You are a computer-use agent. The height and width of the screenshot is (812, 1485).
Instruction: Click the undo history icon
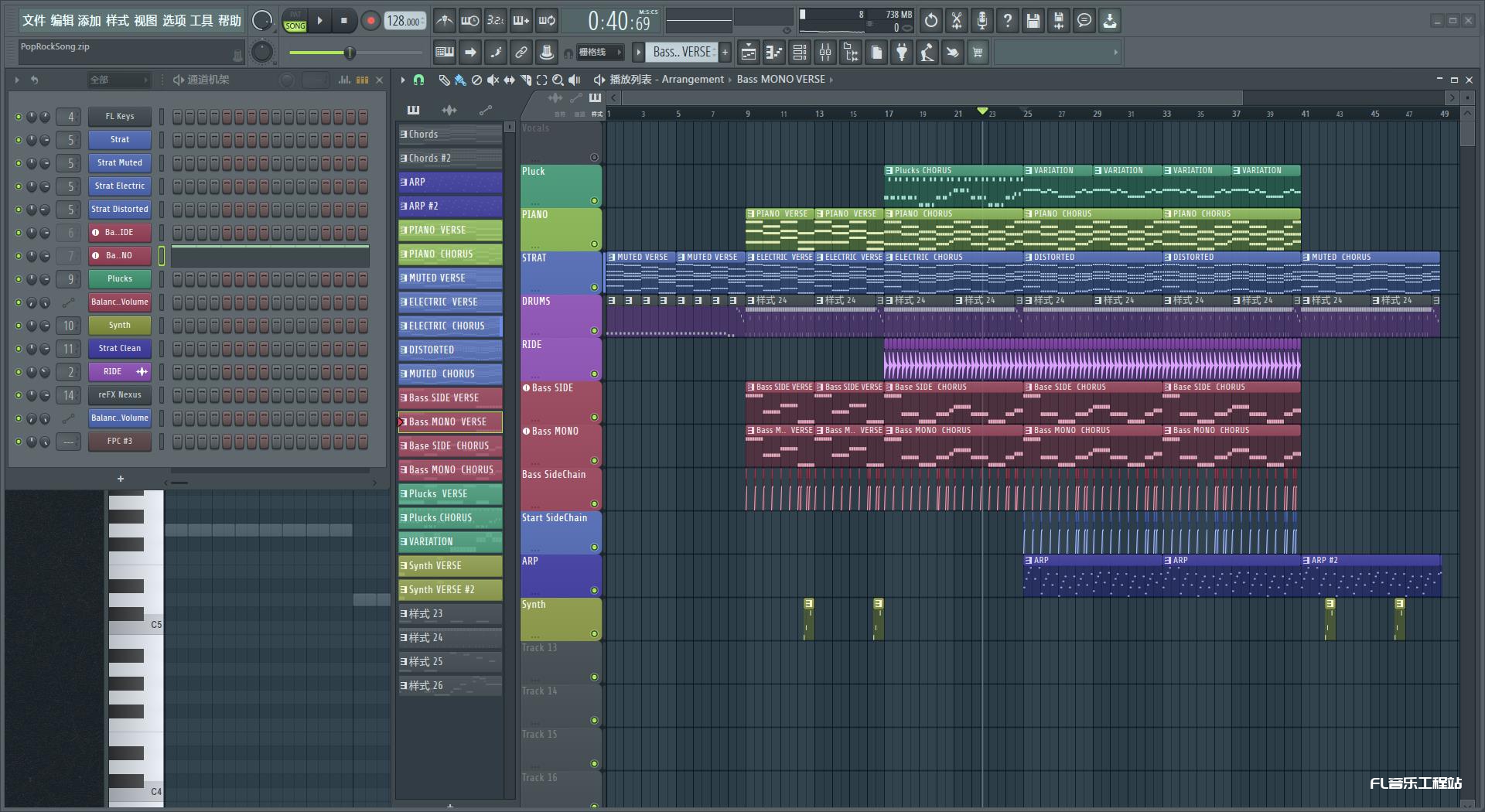pos(931,21)
